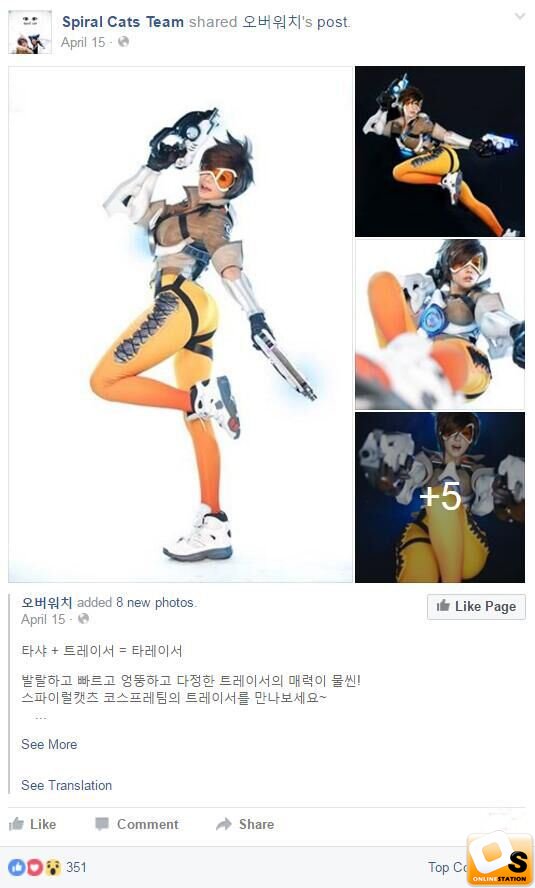Click the blue Like reaction icon
Viewport: 535px width, 888px height.
17,866
